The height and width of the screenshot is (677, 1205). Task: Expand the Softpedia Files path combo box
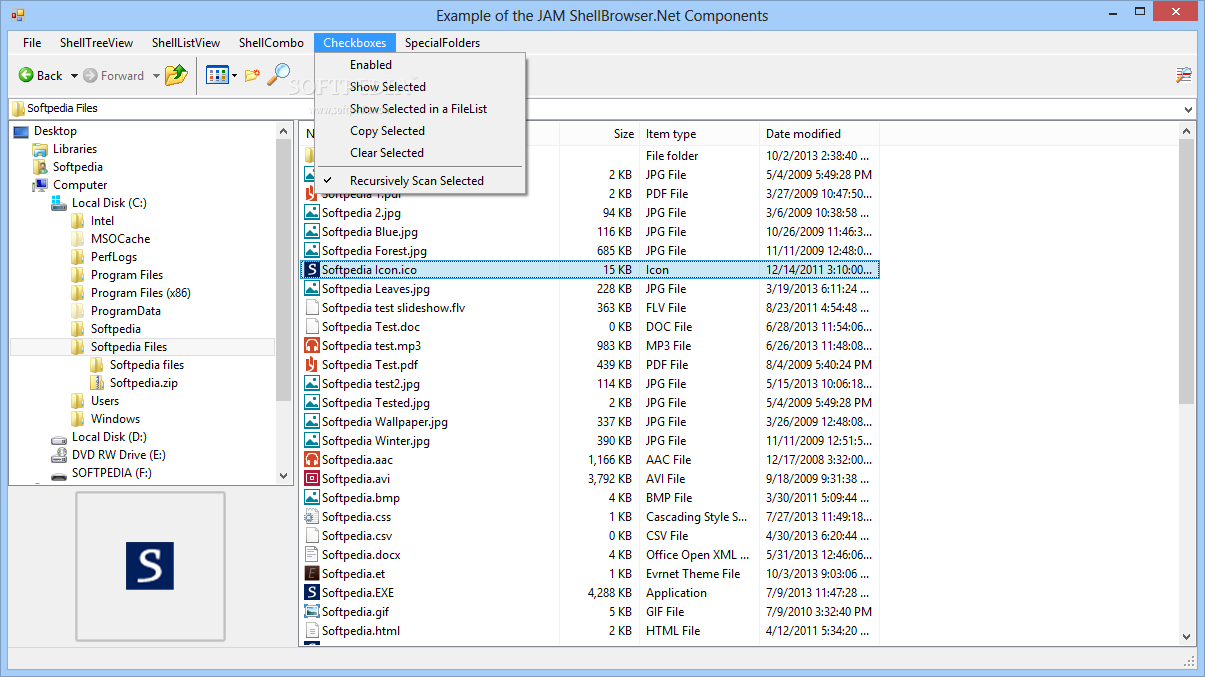click(x=1188, y=109)
